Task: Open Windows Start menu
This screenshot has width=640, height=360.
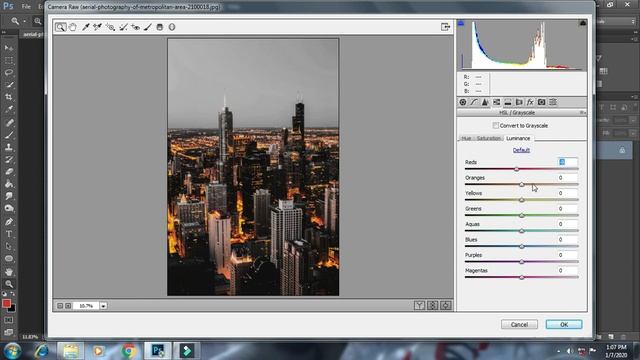Action: pos(12,351)
